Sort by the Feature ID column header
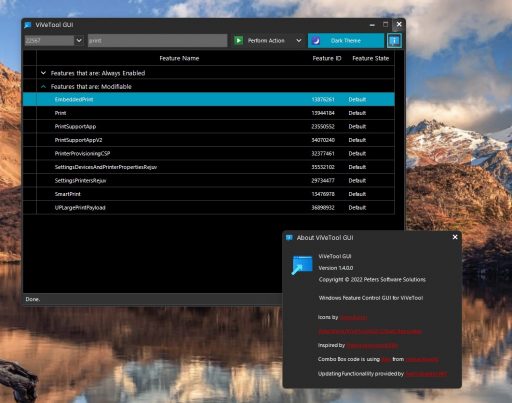Image resolution: width=512 pixels, height=403 pixels. [x=327, y=58]
